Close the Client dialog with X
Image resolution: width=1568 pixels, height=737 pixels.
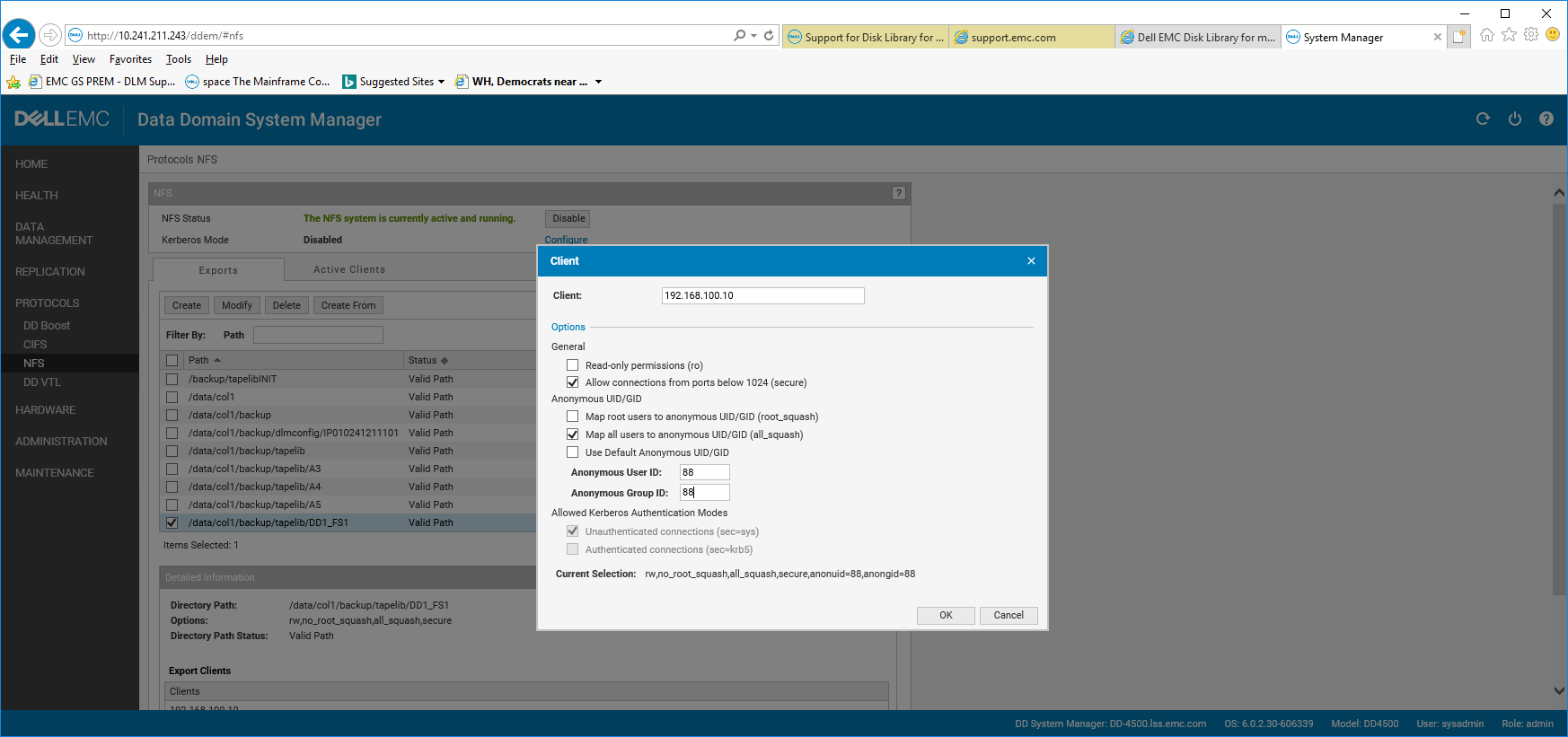point(1031,261)
